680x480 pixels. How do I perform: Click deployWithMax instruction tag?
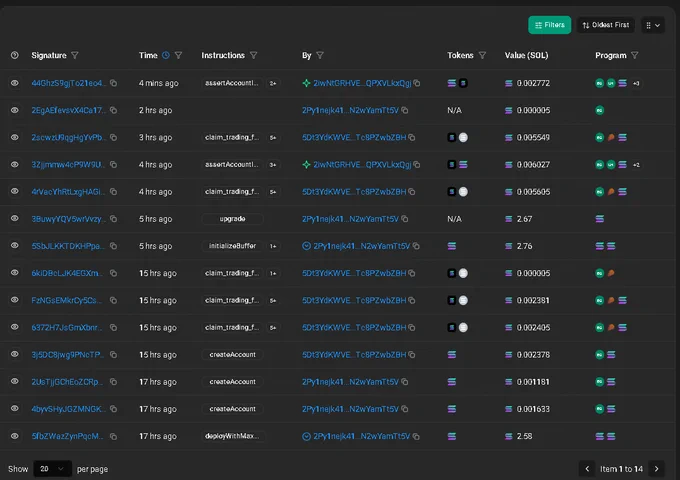(x=232, y=436)
